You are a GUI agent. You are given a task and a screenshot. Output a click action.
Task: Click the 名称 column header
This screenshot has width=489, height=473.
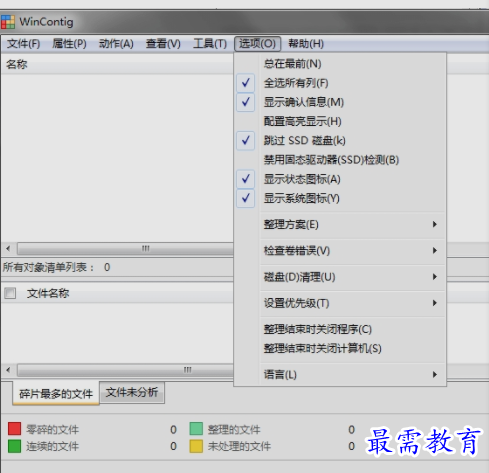coord(117,64)
